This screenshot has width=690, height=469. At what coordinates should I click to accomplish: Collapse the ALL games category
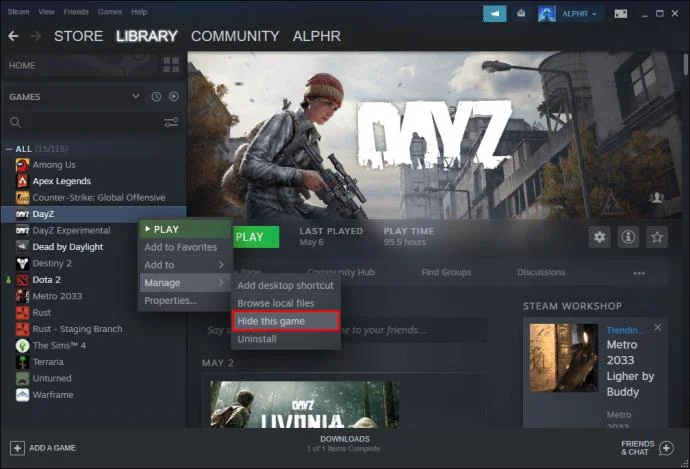pos(9,149)
